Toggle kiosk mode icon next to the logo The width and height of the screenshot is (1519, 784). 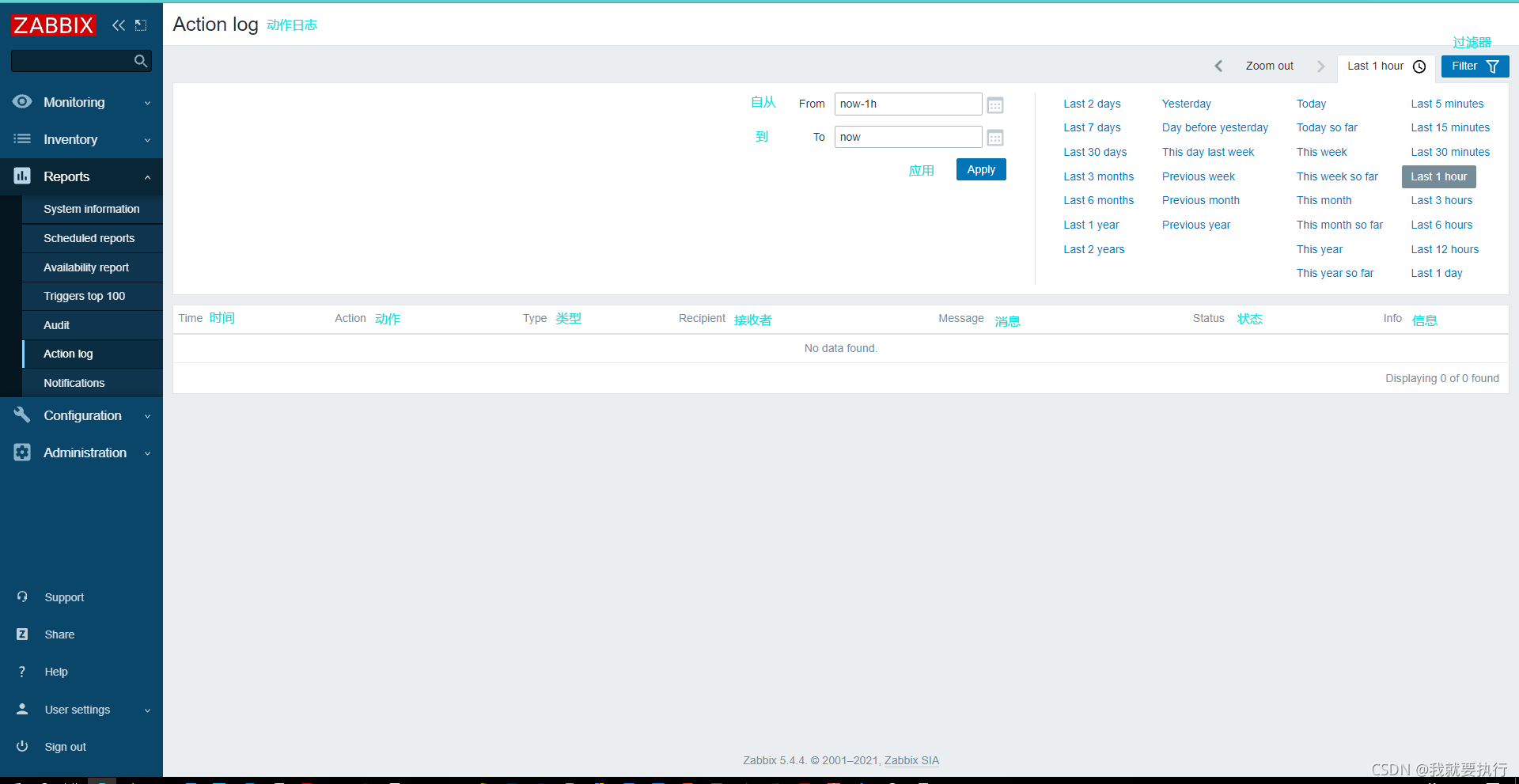click(141, 25)
